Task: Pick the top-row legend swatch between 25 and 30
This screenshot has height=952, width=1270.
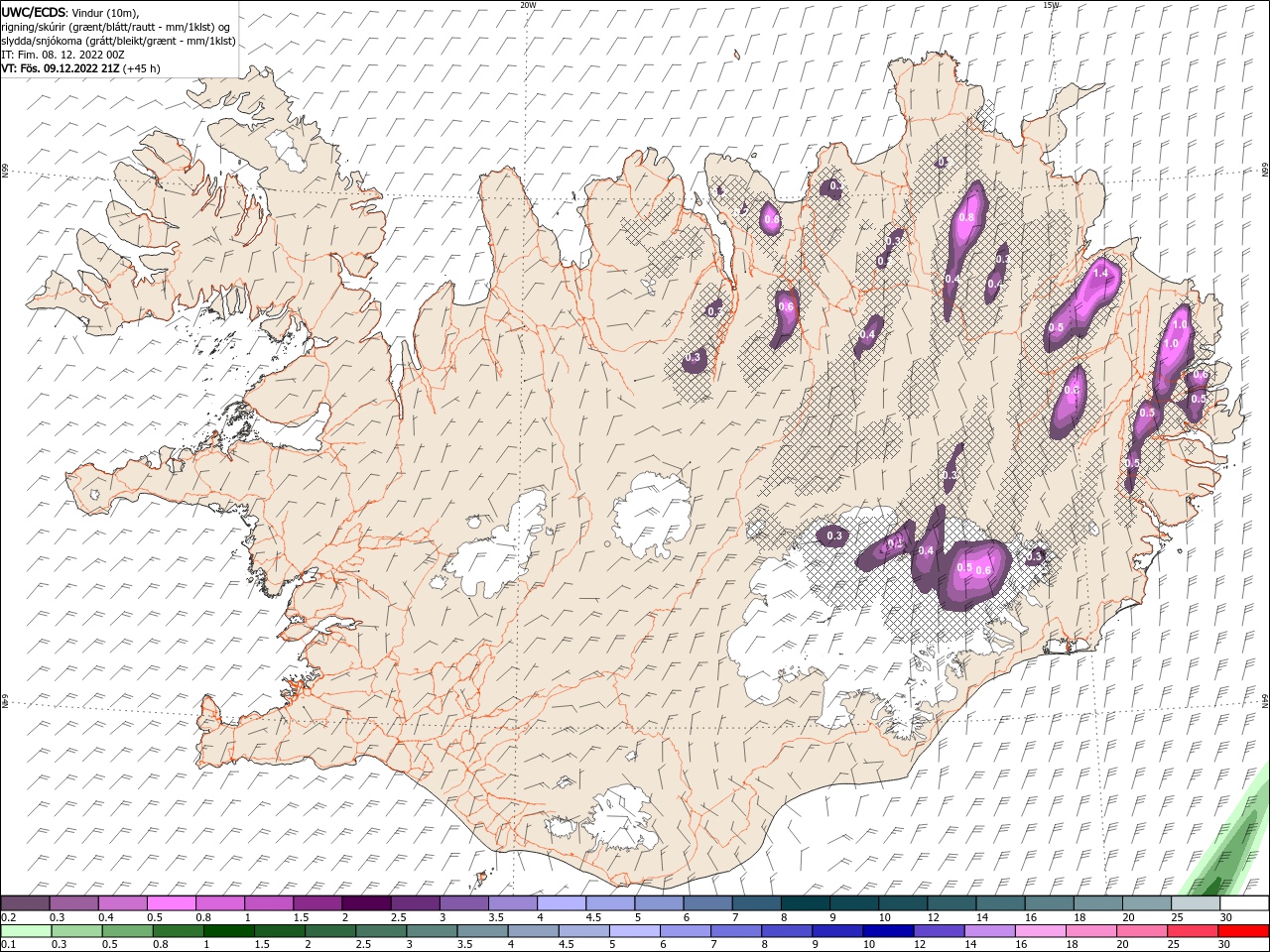Action: pos(1196,903)
